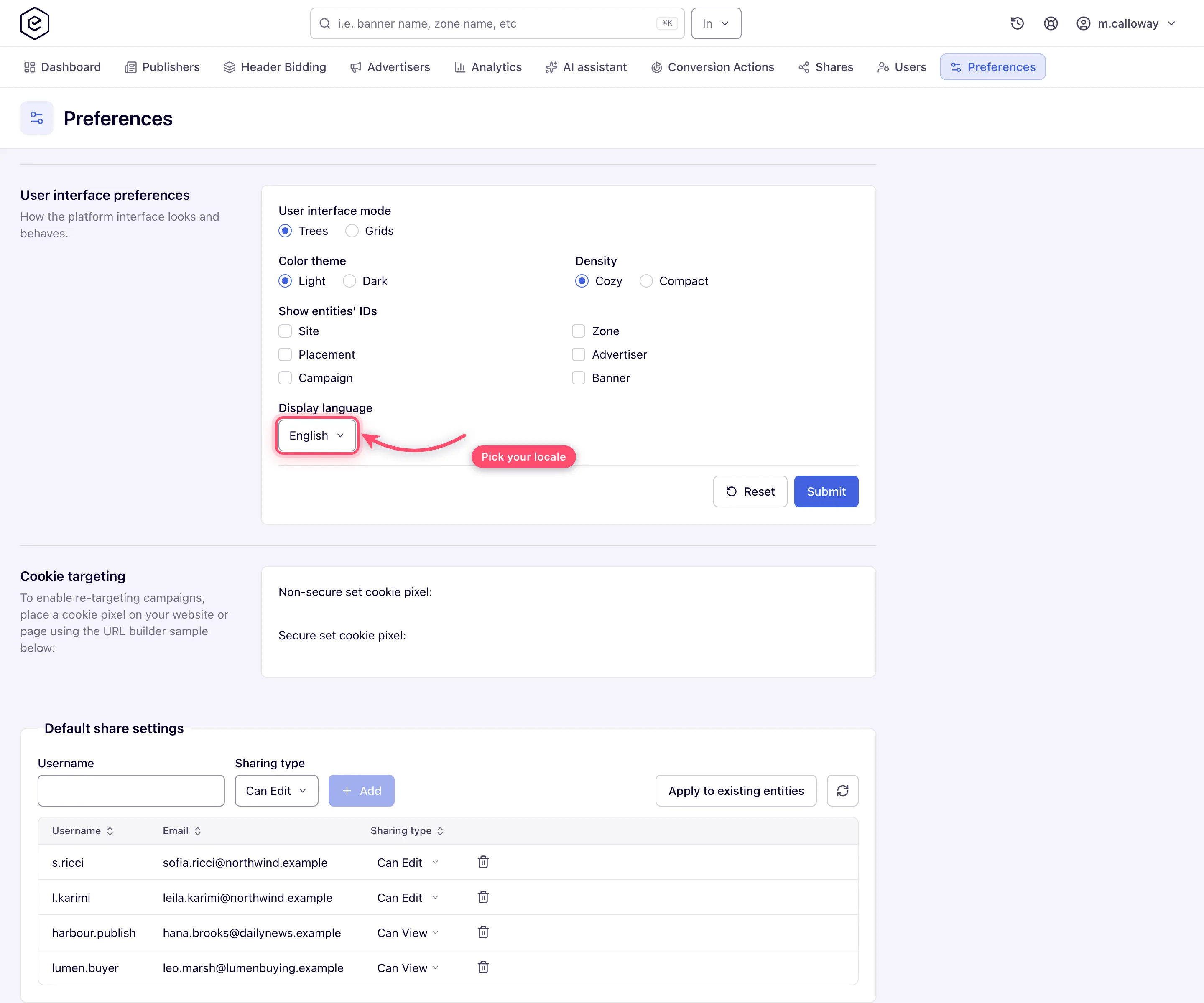
Task: Sort by Username column arrows
Action: click(x=110, y=831)
